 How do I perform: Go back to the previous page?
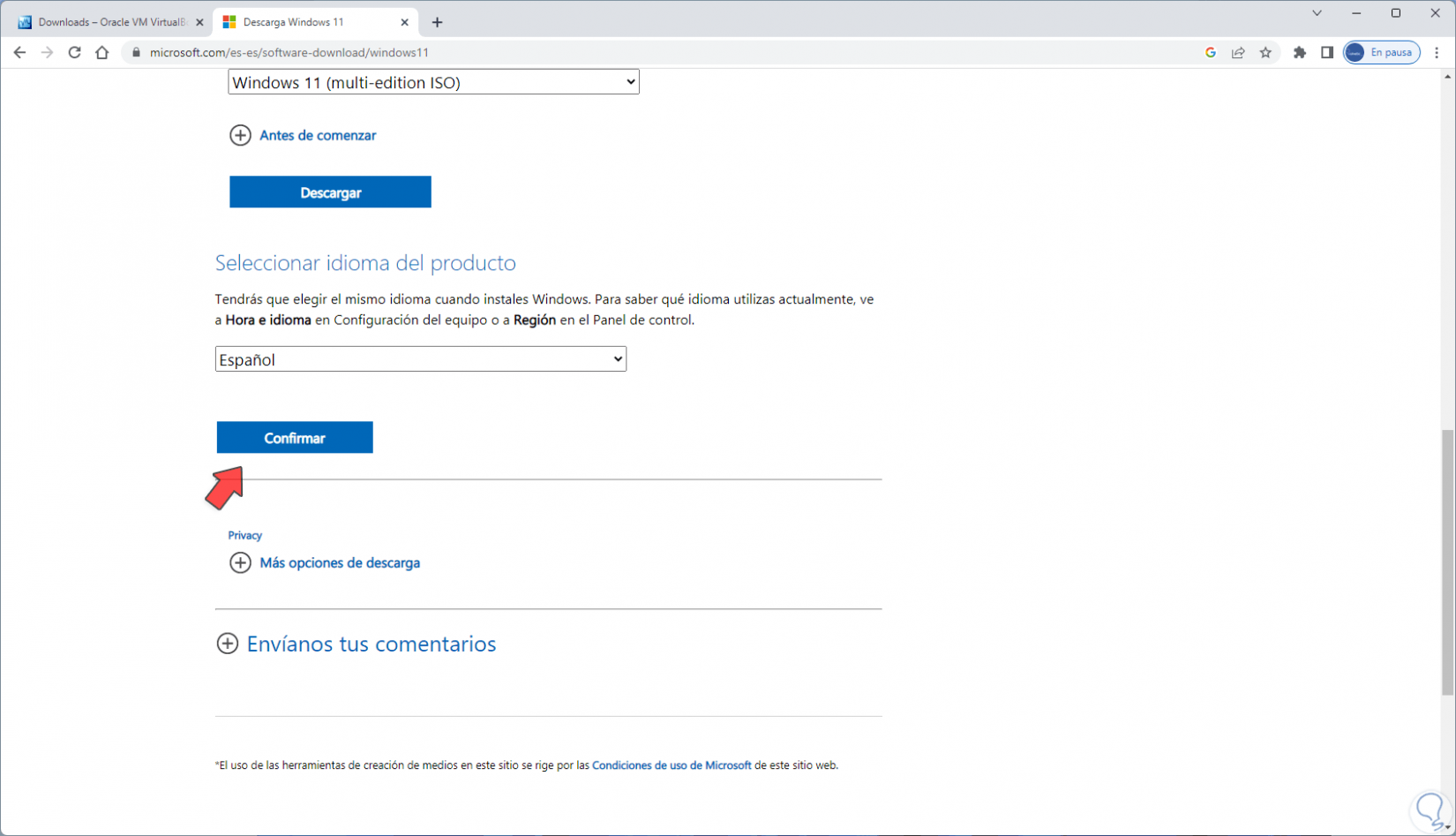pyautogui.click(x=19, y=52)
